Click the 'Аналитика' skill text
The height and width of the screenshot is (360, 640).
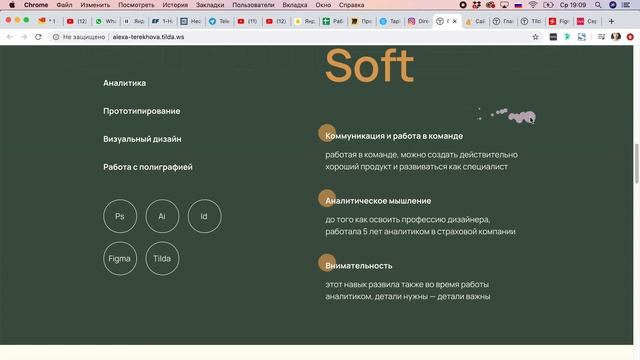point(124,83)
